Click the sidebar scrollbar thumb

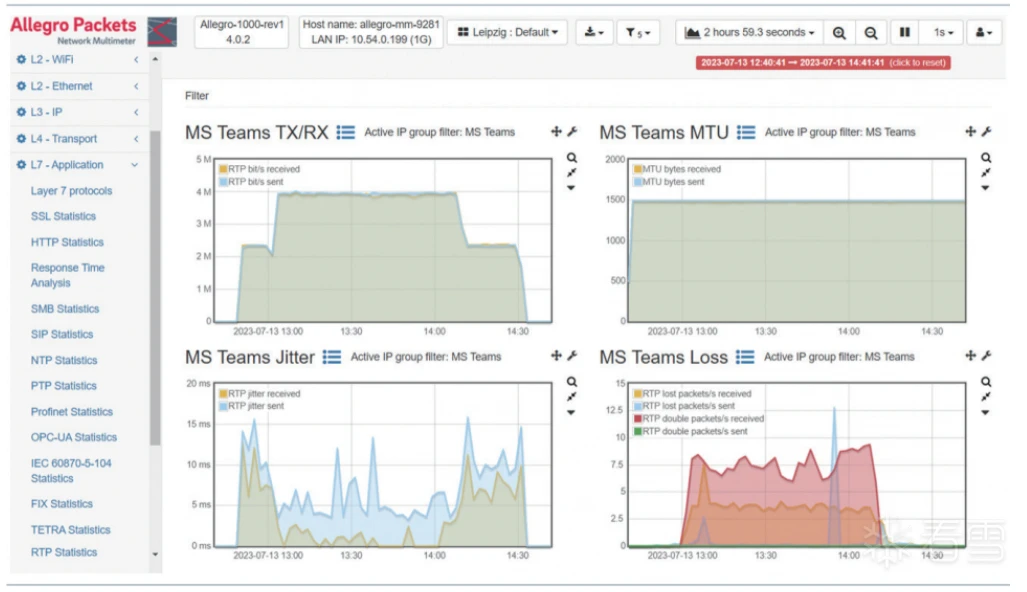point(155,288)
